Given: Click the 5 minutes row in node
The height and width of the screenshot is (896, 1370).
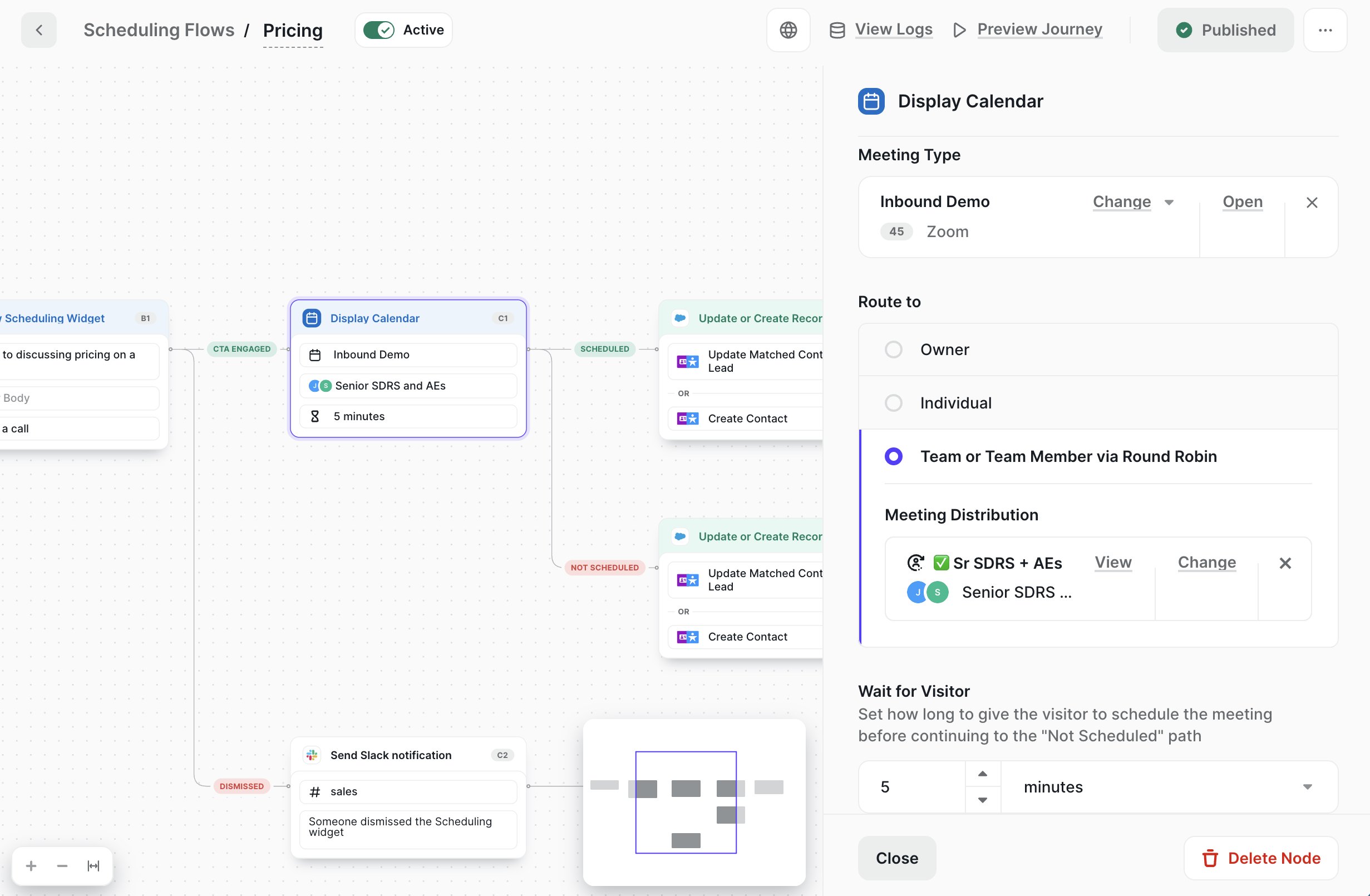Looking at the screenshot, I should coord(408,416).
